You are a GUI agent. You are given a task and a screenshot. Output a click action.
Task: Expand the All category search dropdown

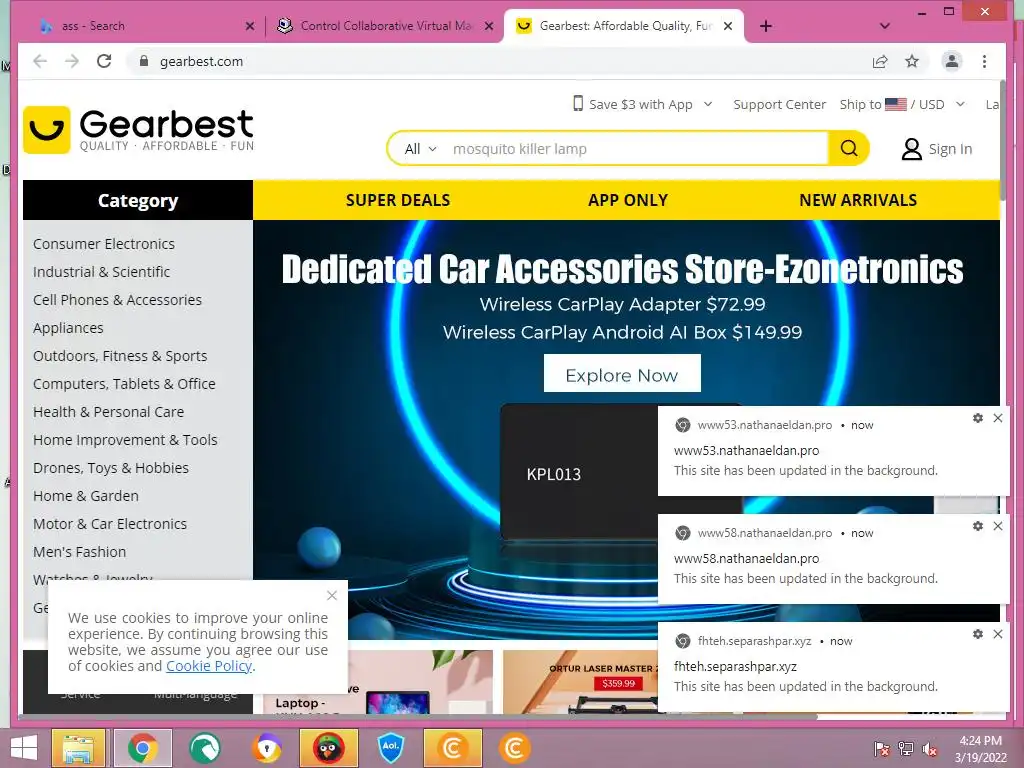click(420, 149)
